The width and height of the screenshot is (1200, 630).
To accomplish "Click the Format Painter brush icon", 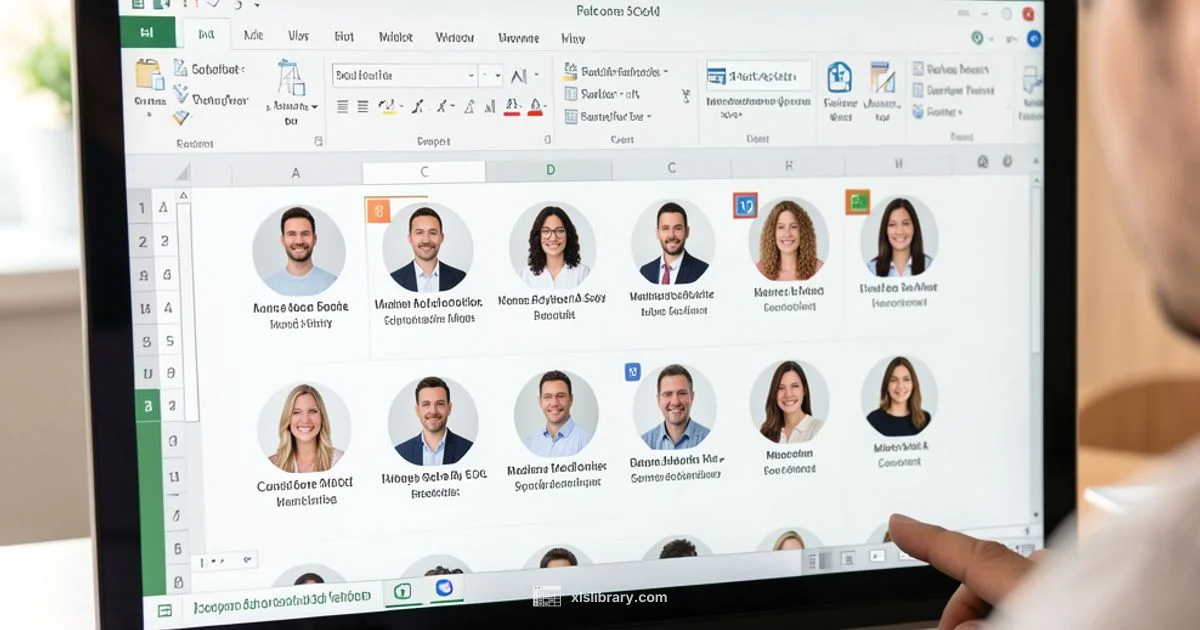I will 181,117.
